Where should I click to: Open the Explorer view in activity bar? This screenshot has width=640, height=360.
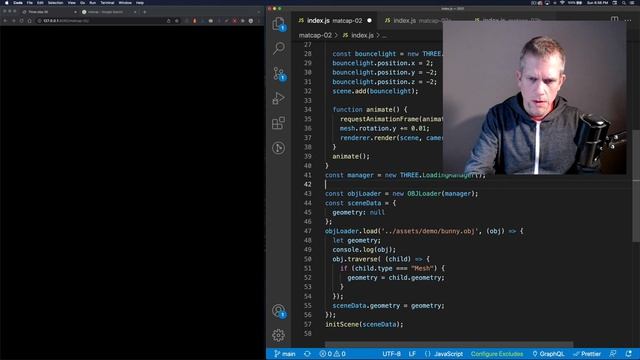[279, 24]
